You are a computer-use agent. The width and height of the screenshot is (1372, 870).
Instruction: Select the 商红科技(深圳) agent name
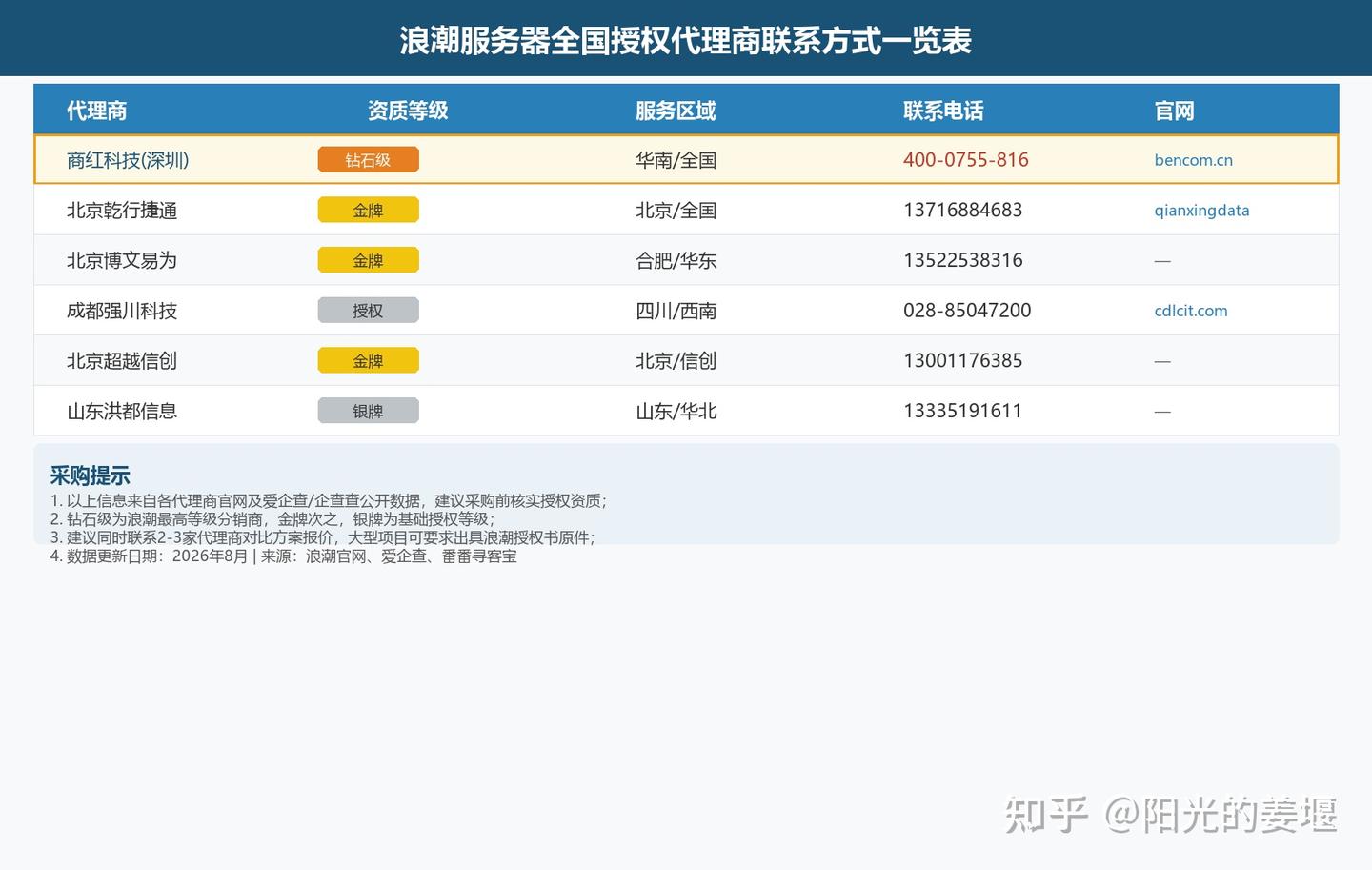tap(128, 160)
